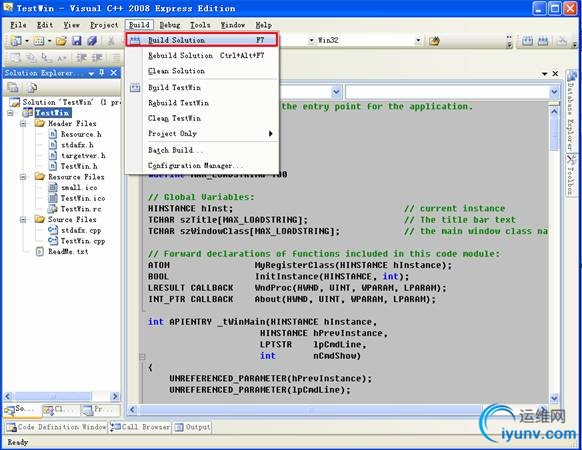Screen dimensions: 582x450
Task: Select Resource.h in Solution Explorer
Action: 81,134
